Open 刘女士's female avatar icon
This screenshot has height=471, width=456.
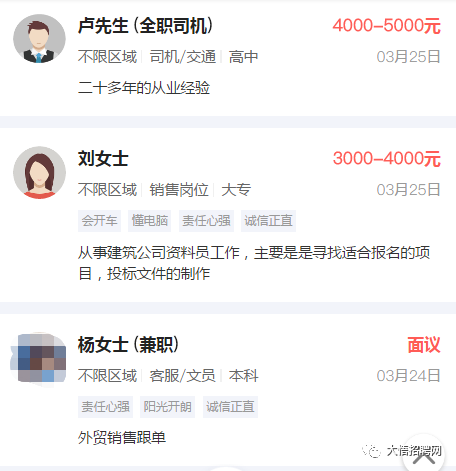coord(39,172)
